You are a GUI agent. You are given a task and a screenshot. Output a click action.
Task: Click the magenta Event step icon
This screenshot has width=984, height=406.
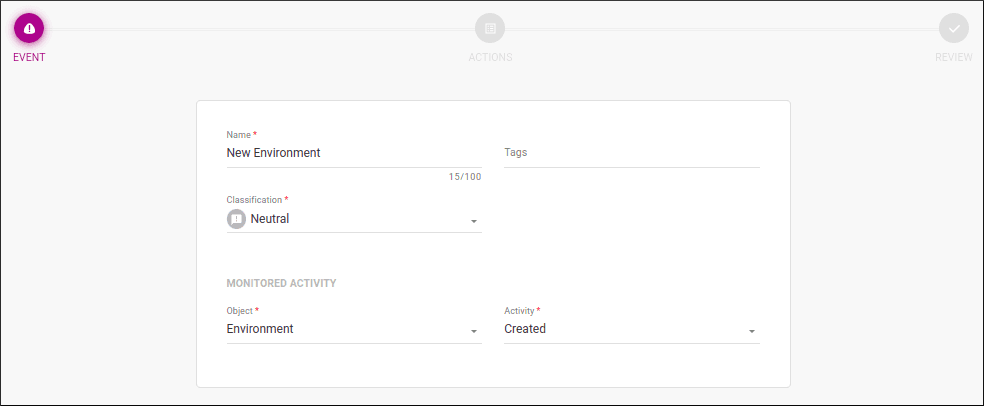(29, 28)
